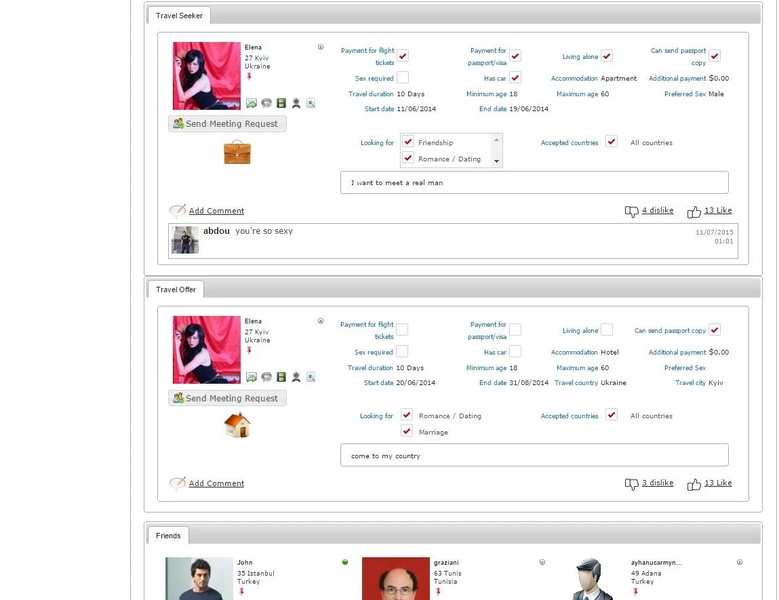
Task: Click 'come to my country' text box
Action: click(x=534, y=455)
